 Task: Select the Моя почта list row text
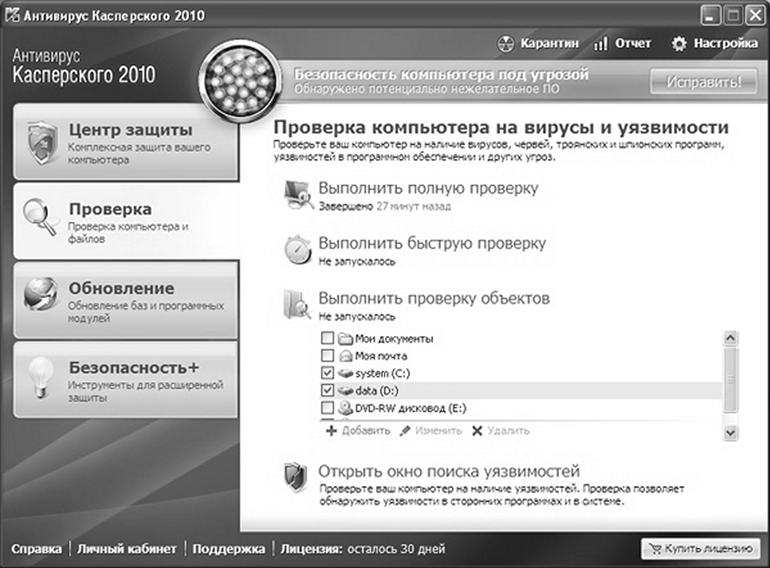pos(381,356)
